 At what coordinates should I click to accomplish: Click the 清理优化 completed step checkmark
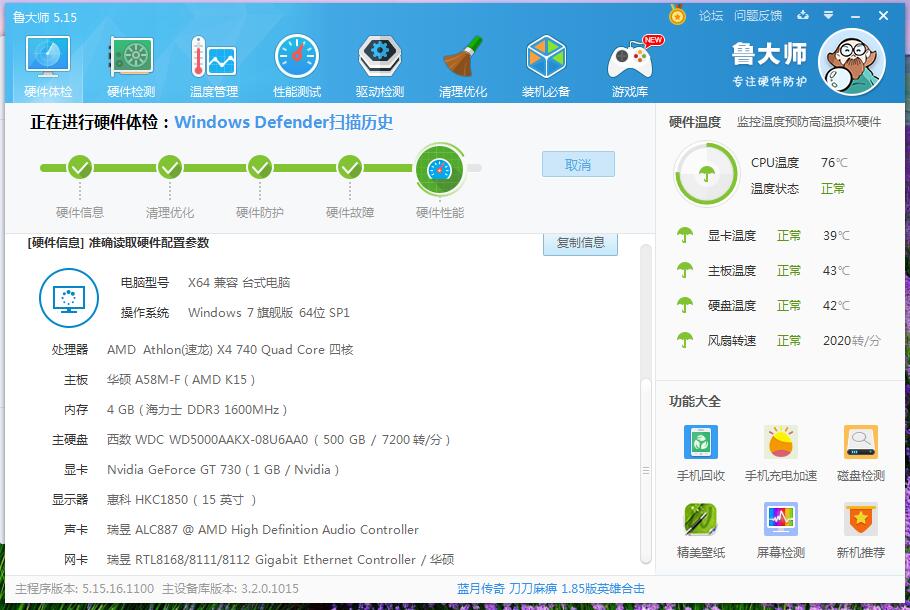pos(170,168)
